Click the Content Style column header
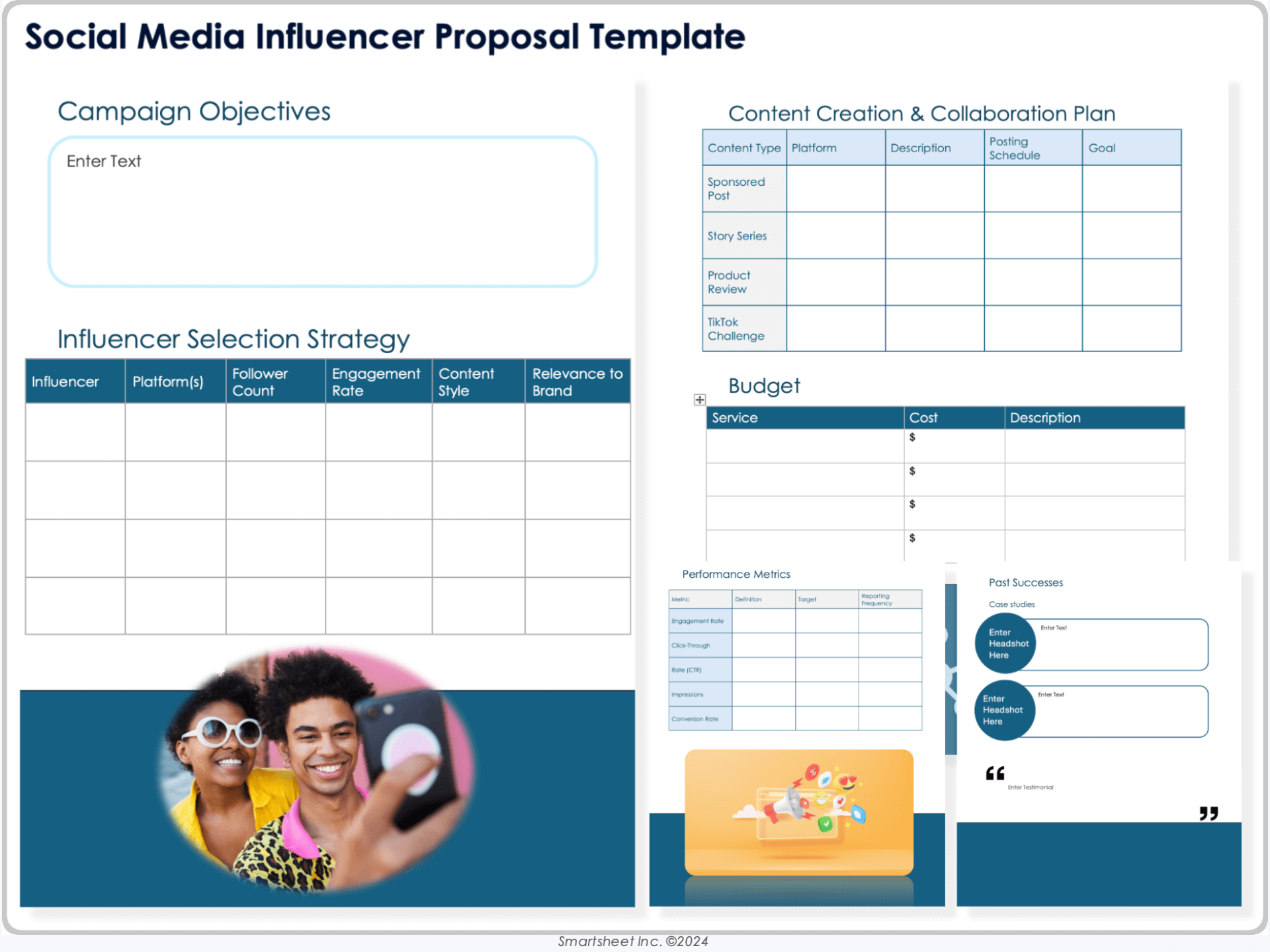Image resolution: width=1270 pixels, height=952 pixels. (478, 381)
